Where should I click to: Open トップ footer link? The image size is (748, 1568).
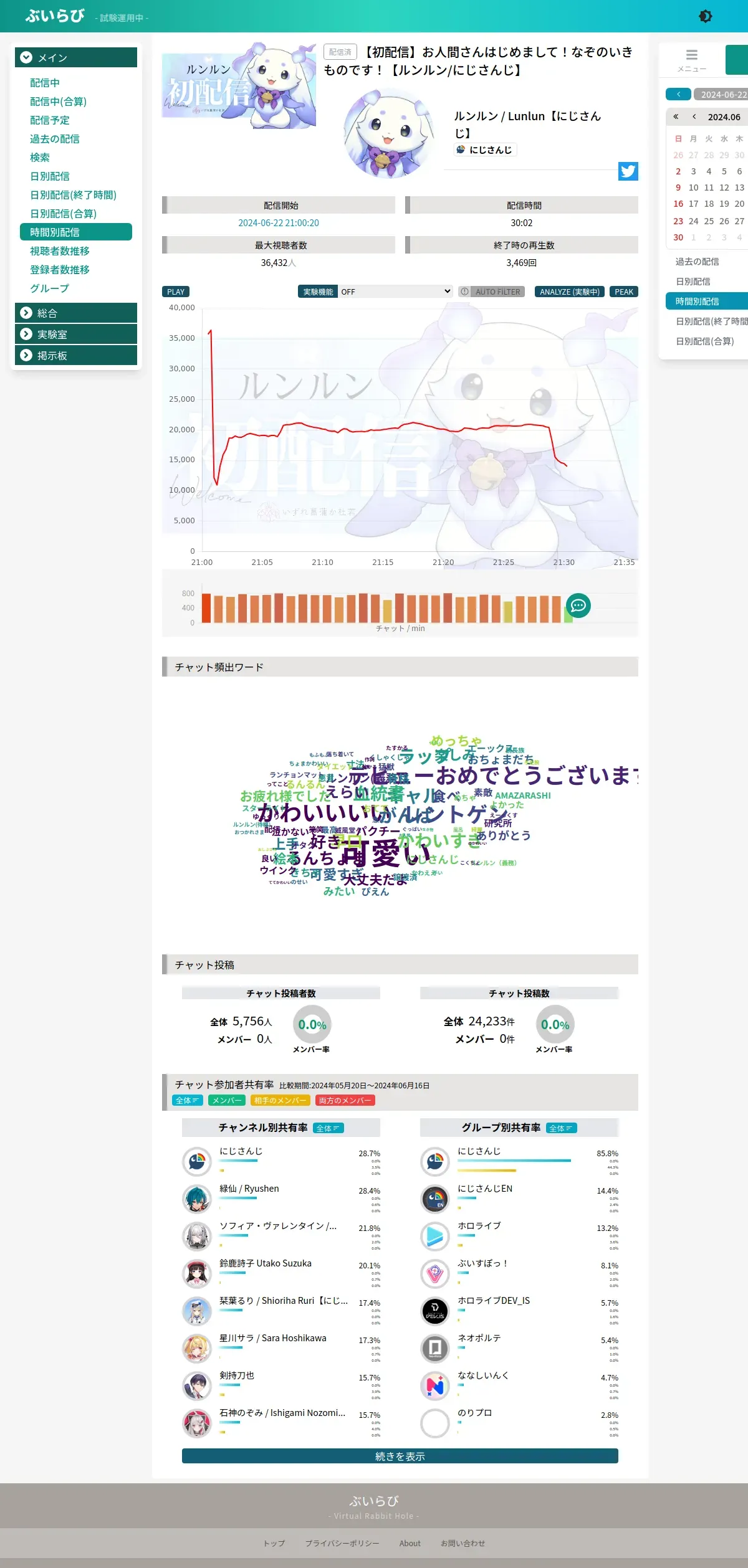(x=274, y=1543)
